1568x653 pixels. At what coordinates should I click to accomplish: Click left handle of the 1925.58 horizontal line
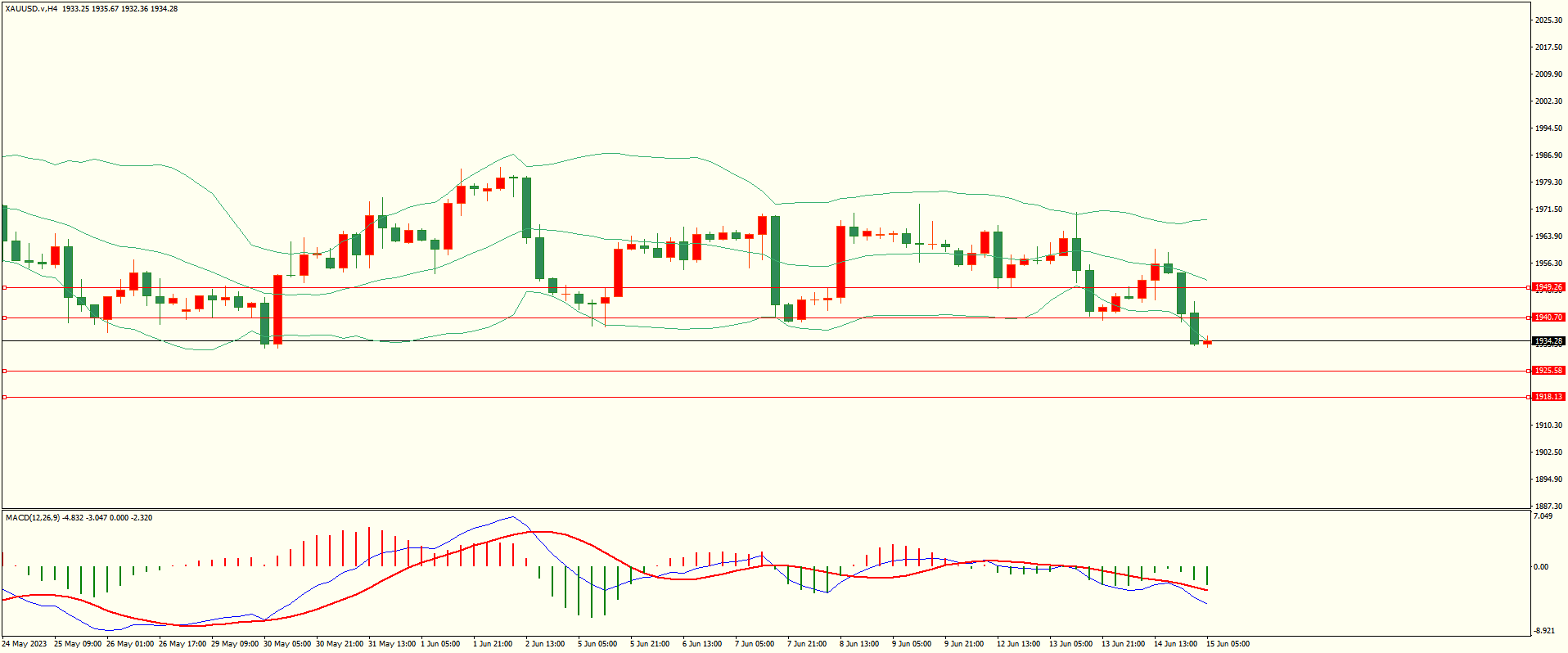tap(5, 371)
